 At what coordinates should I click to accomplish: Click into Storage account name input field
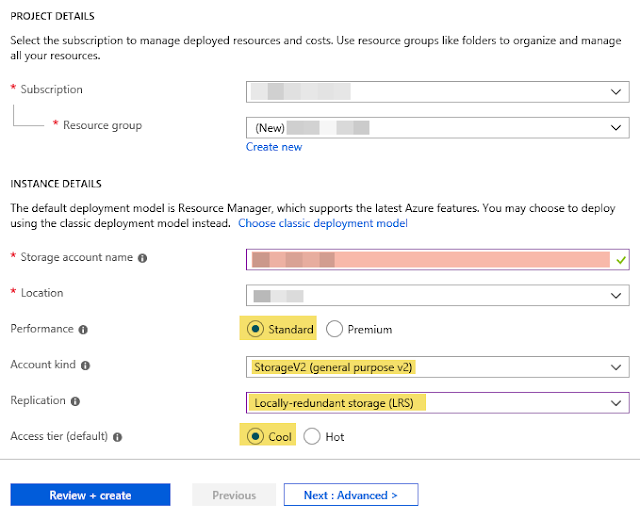(x=428, y=259)
